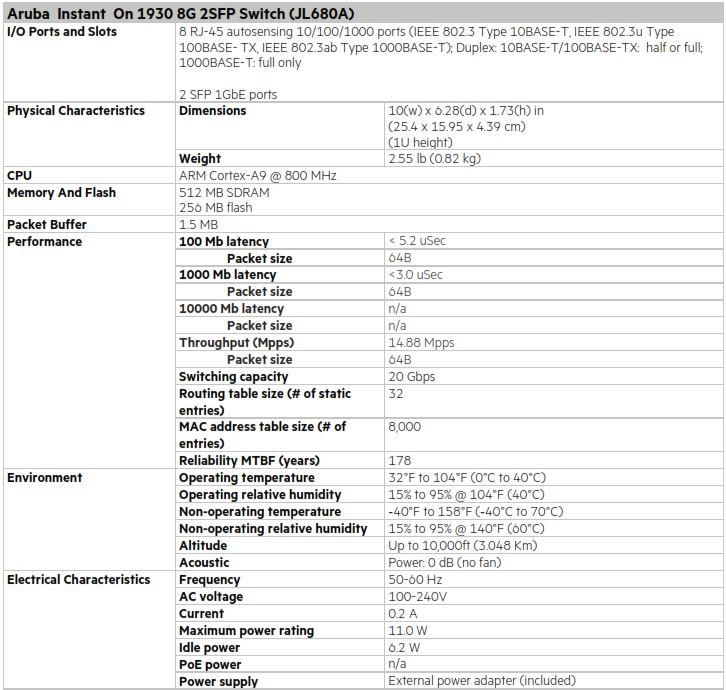Click the '11.0 W' value
726x690 pixels.
coord(408,631)
